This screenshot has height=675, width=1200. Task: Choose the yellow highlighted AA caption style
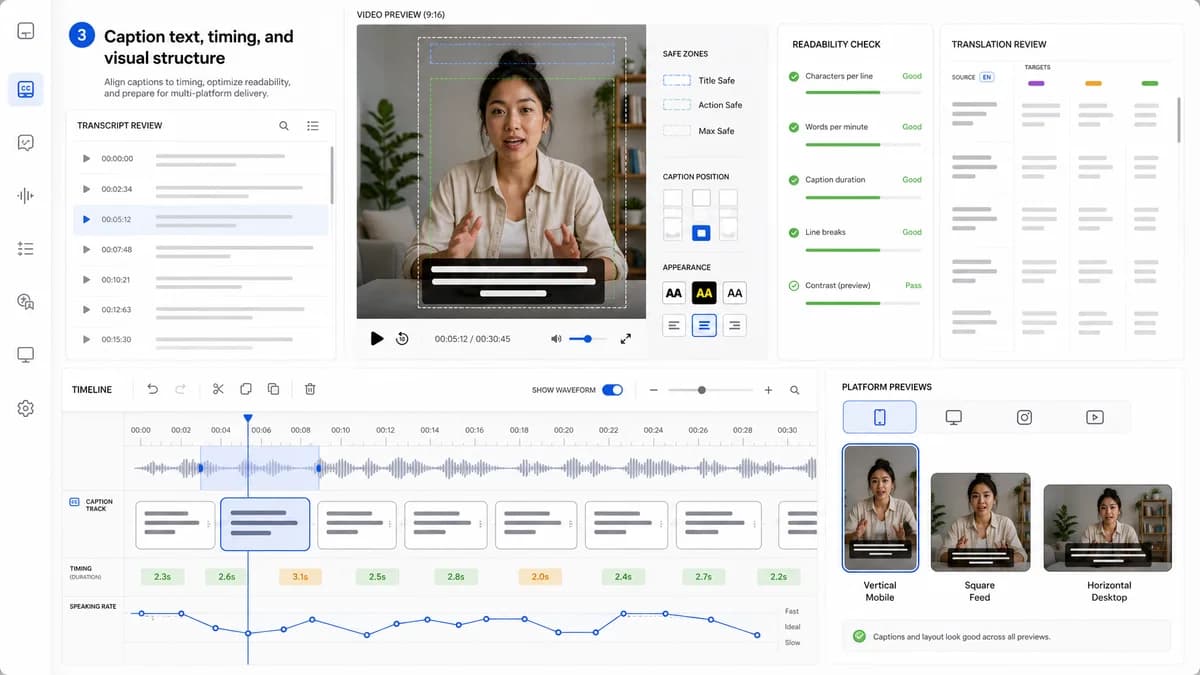click(704, 293)
